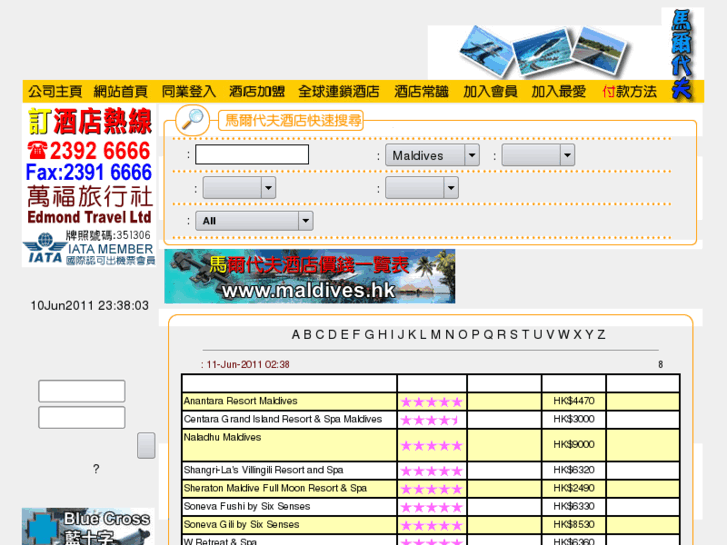Image resolution: width=727 pixels, height=545 pixels.
Task: Filter hotels by letter Z
Action: pos(601,335)
